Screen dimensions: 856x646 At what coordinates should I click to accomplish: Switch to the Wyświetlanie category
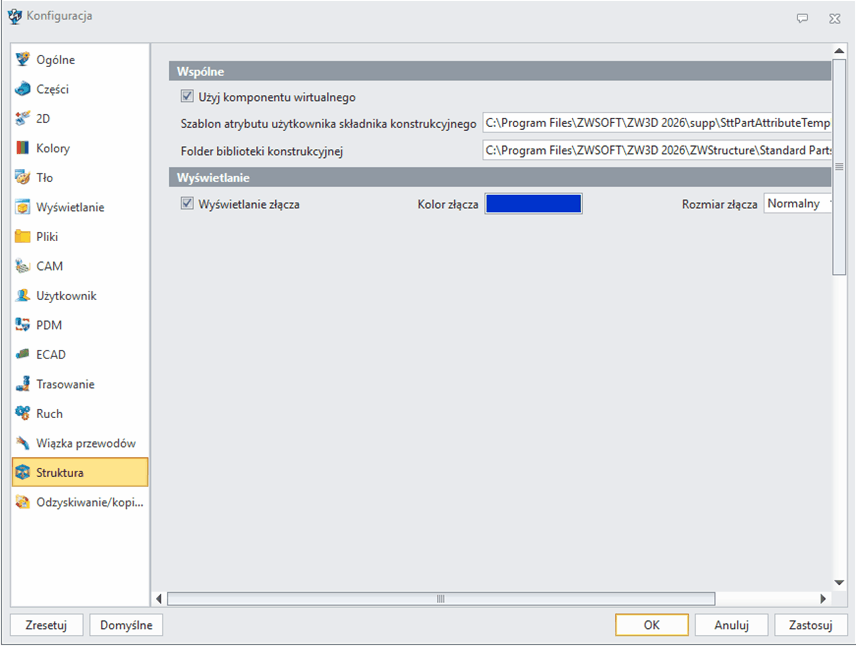pyautogui.click(x=70, y=207)
